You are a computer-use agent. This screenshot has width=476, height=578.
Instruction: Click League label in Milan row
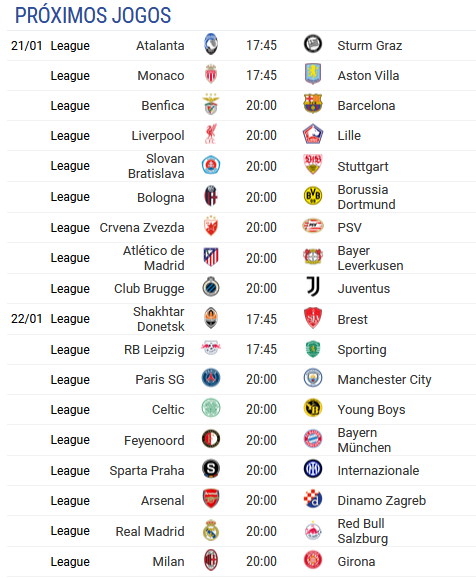(70, 561)
